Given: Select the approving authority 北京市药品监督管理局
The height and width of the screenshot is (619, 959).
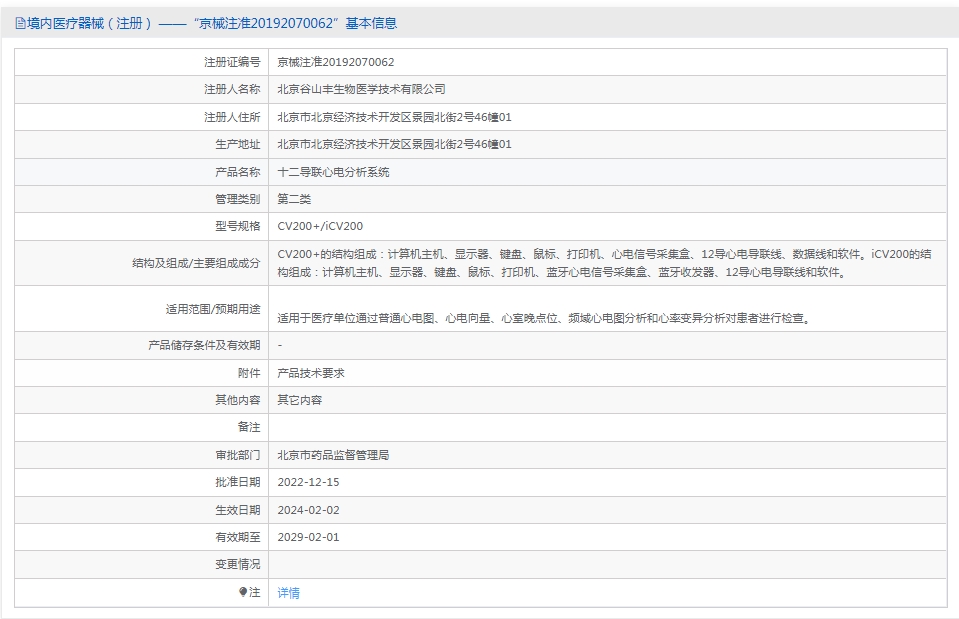Looking at the screenshot, I should point(333,455).
